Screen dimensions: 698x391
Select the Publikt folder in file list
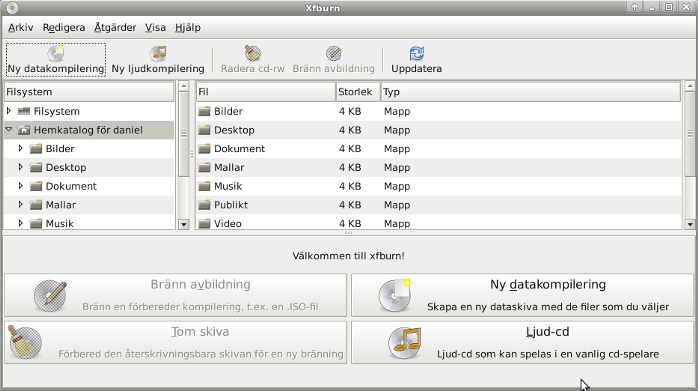[x=438, y=205]
